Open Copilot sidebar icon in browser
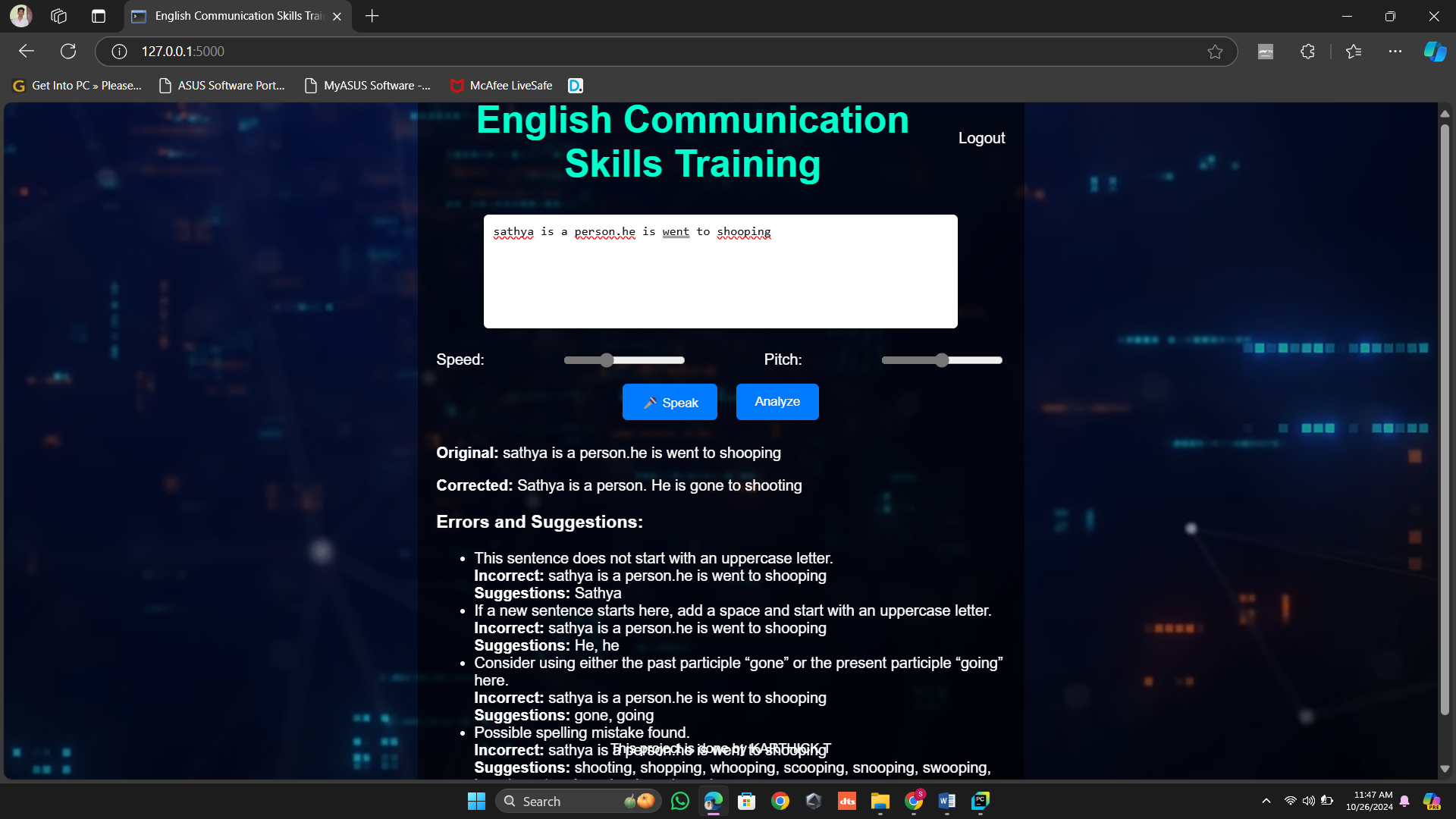1456x819 pixels. [1435, 52]
